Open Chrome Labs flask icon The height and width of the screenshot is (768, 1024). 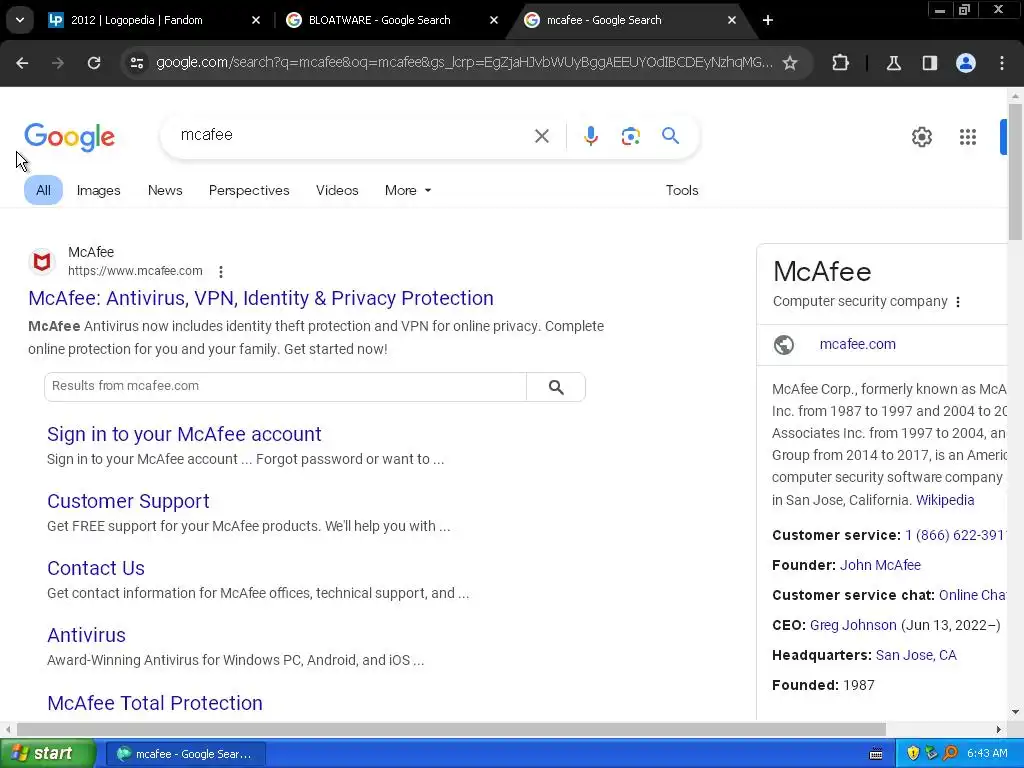coord(893,63)
